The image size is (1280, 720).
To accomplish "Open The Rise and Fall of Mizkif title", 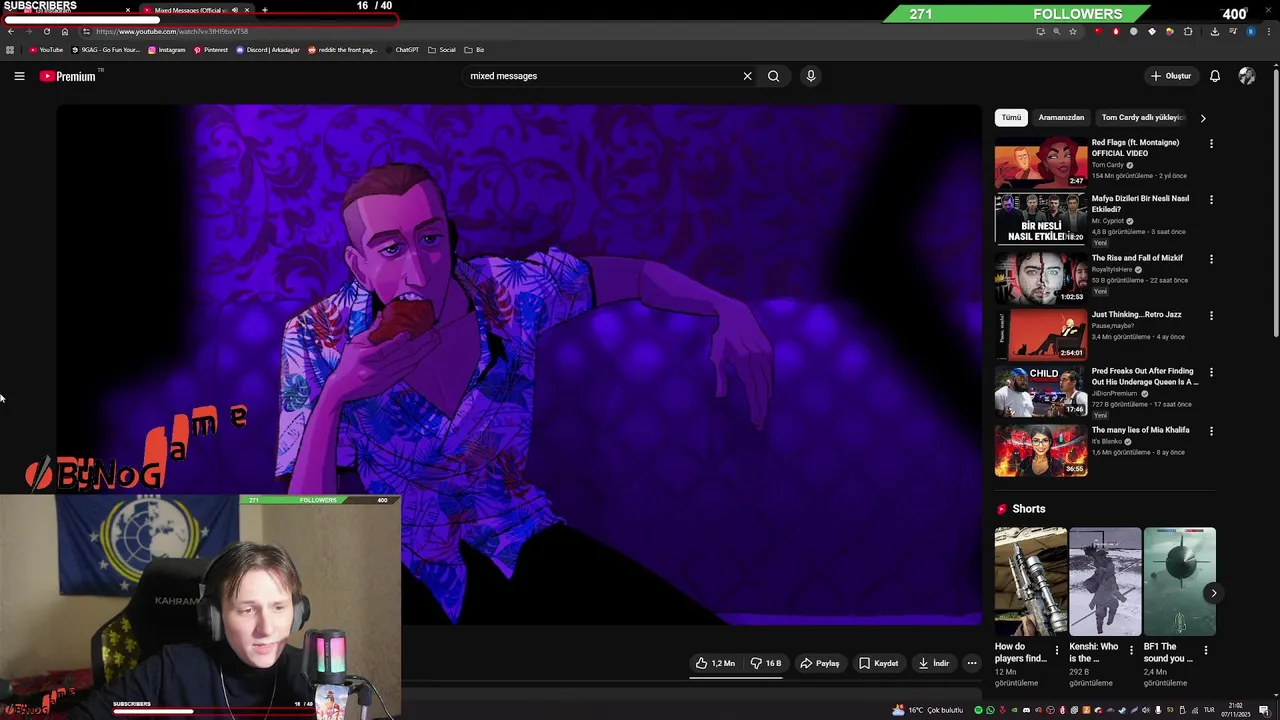I will pyautogui.click(x=1137, y=258).
